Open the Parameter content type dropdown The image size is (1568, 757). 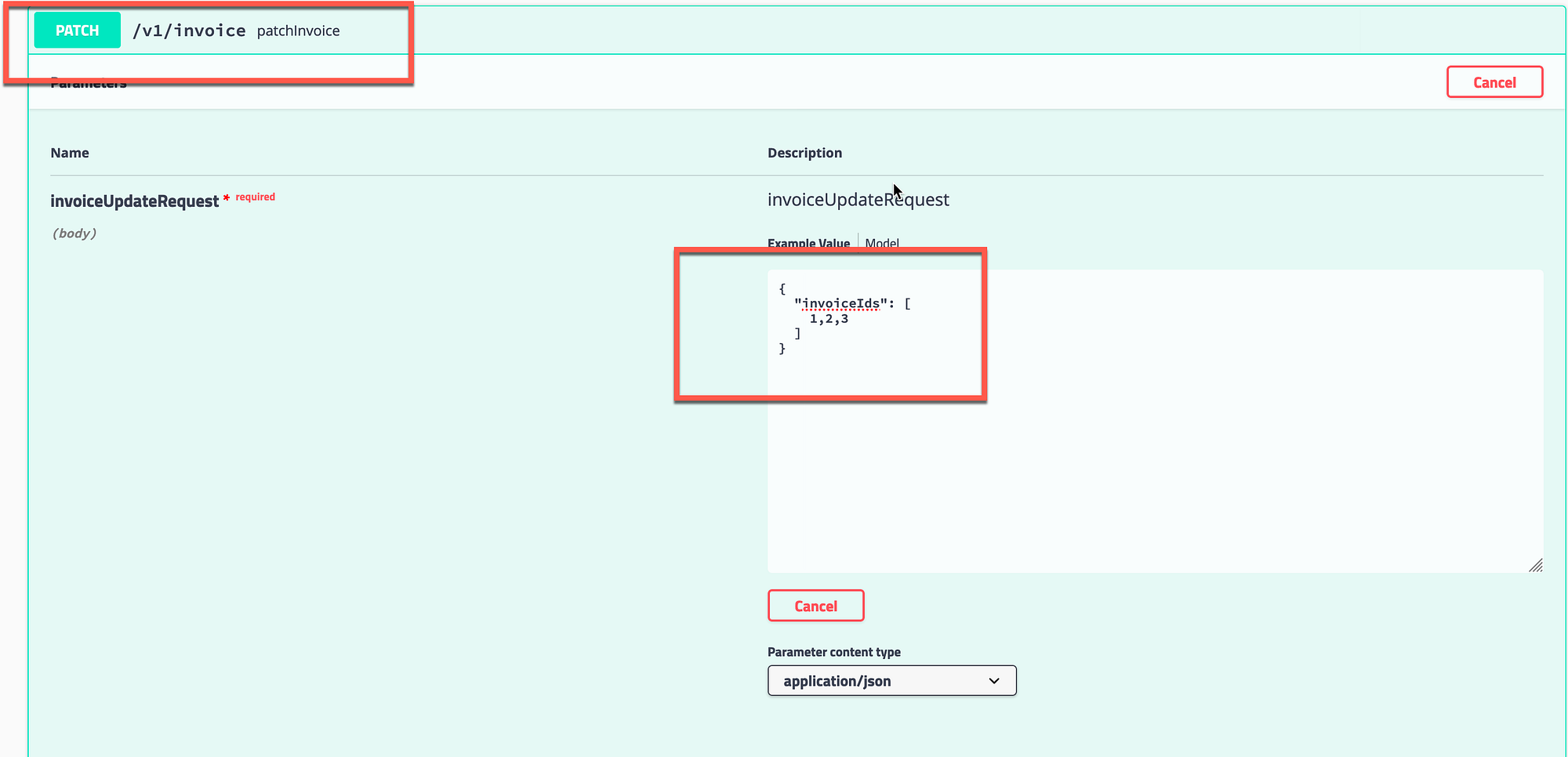[x=891, y=680]
